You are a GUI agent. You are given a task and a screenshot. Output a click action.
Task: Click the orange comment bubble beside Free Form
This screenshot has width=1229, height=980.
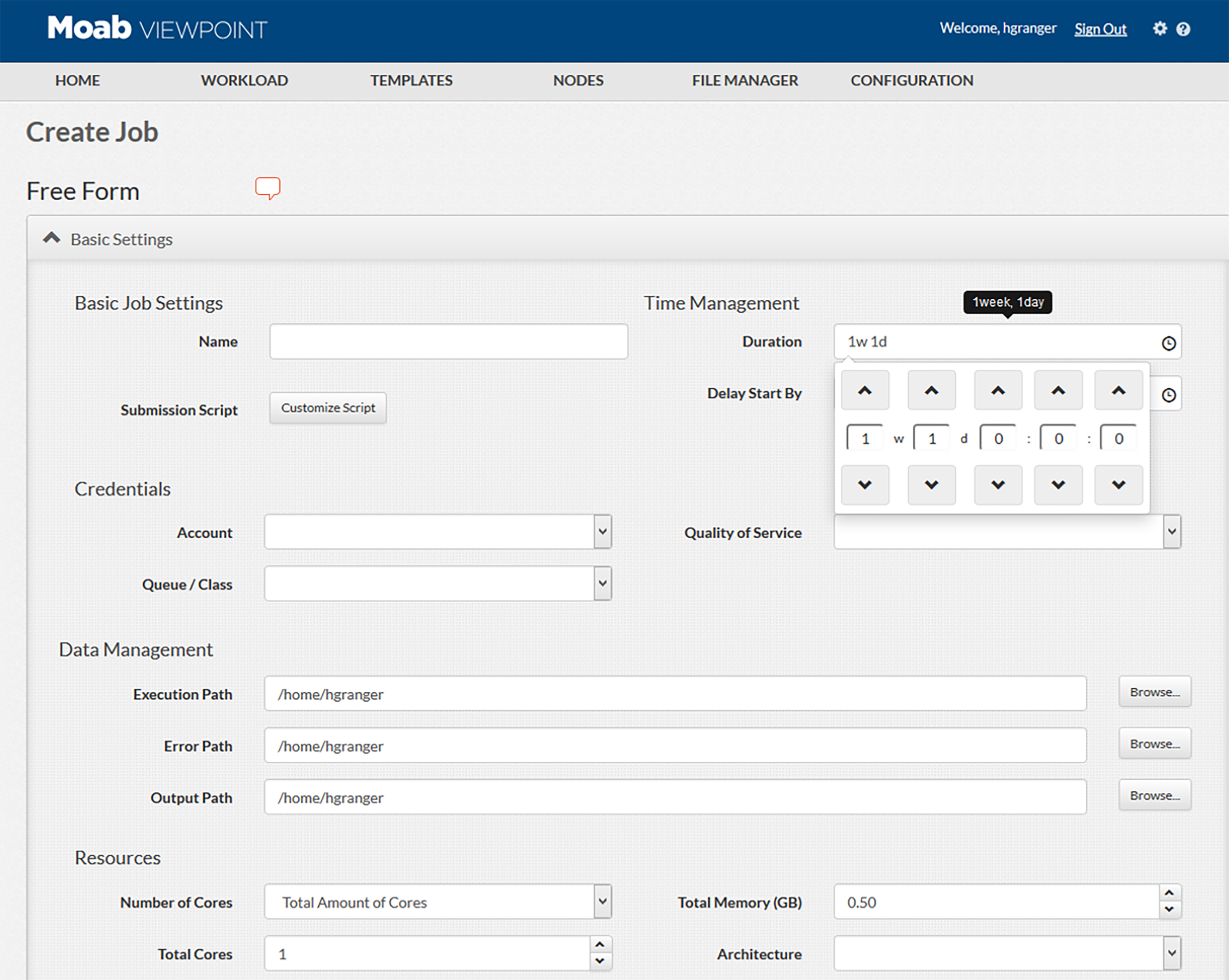[x=267, y=188]
